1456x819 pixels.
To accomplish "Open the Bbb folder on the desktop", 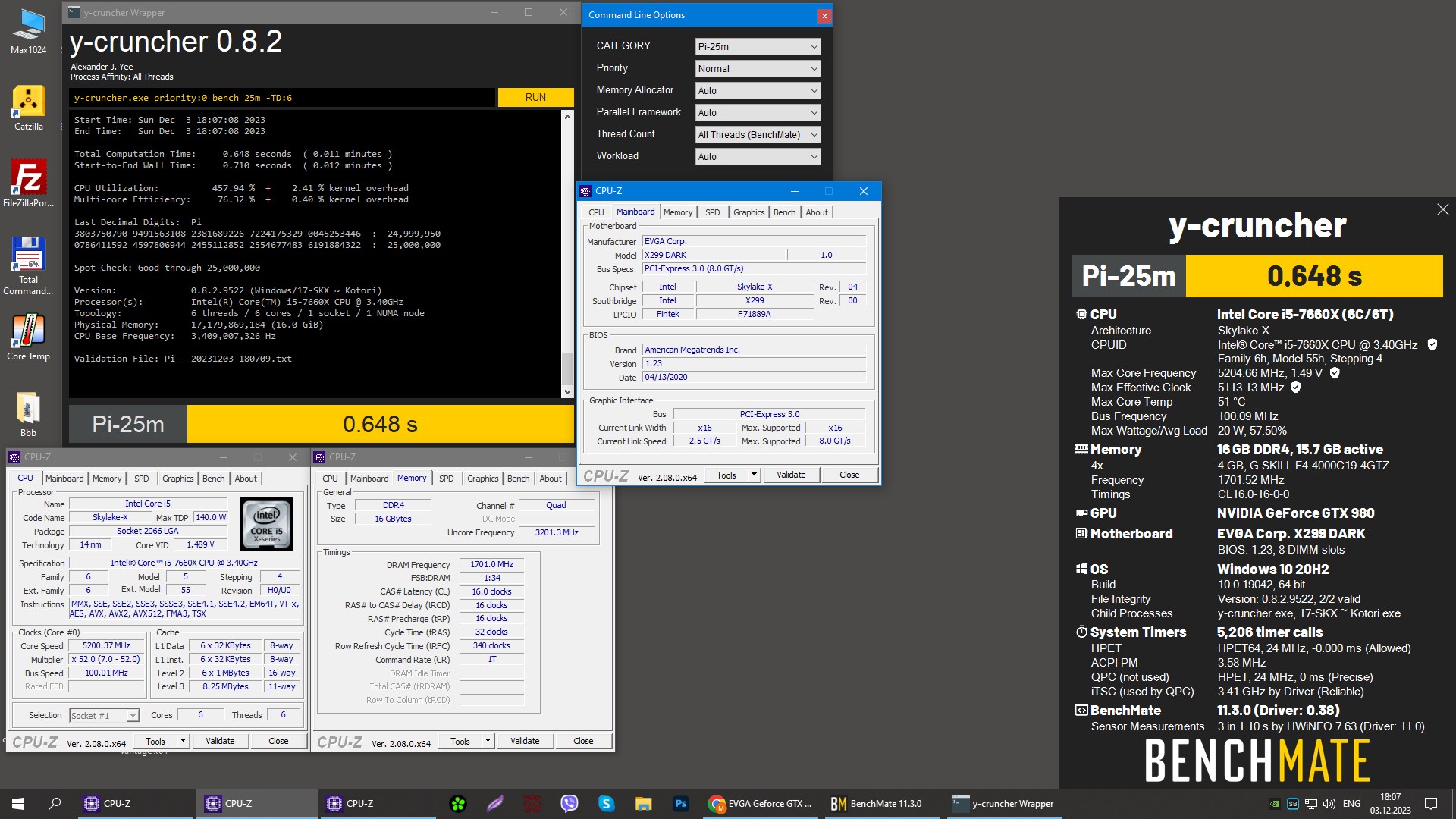I will [28, 414].
